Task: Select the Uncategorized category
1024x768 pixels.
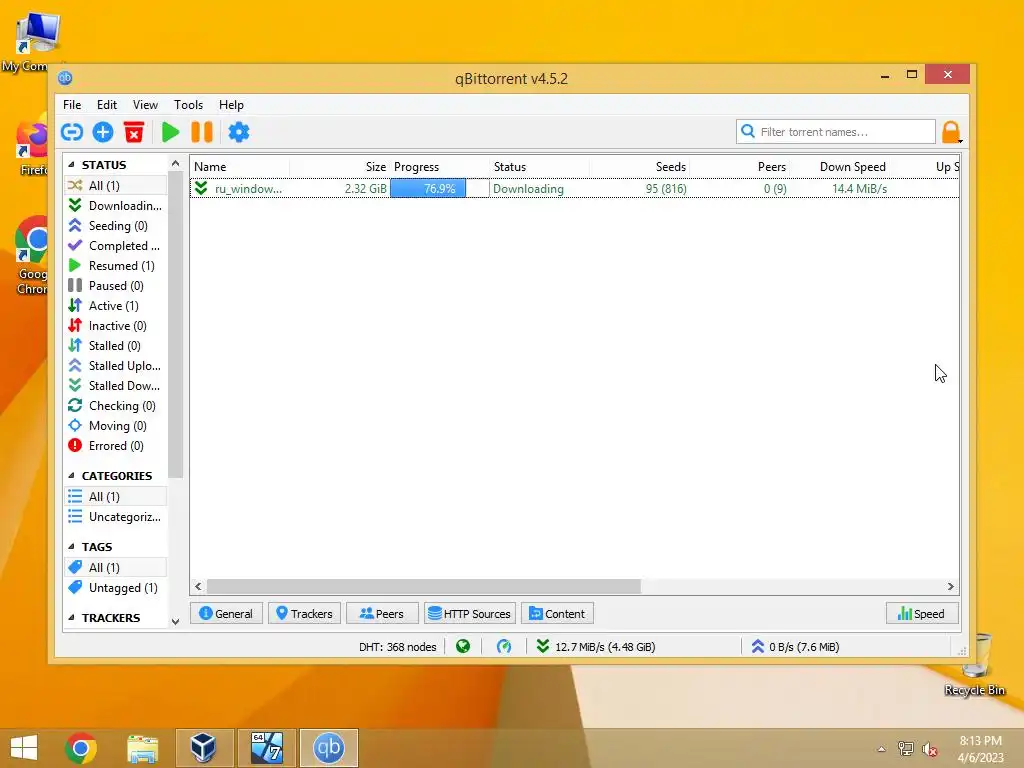Action: pos(116,517)
